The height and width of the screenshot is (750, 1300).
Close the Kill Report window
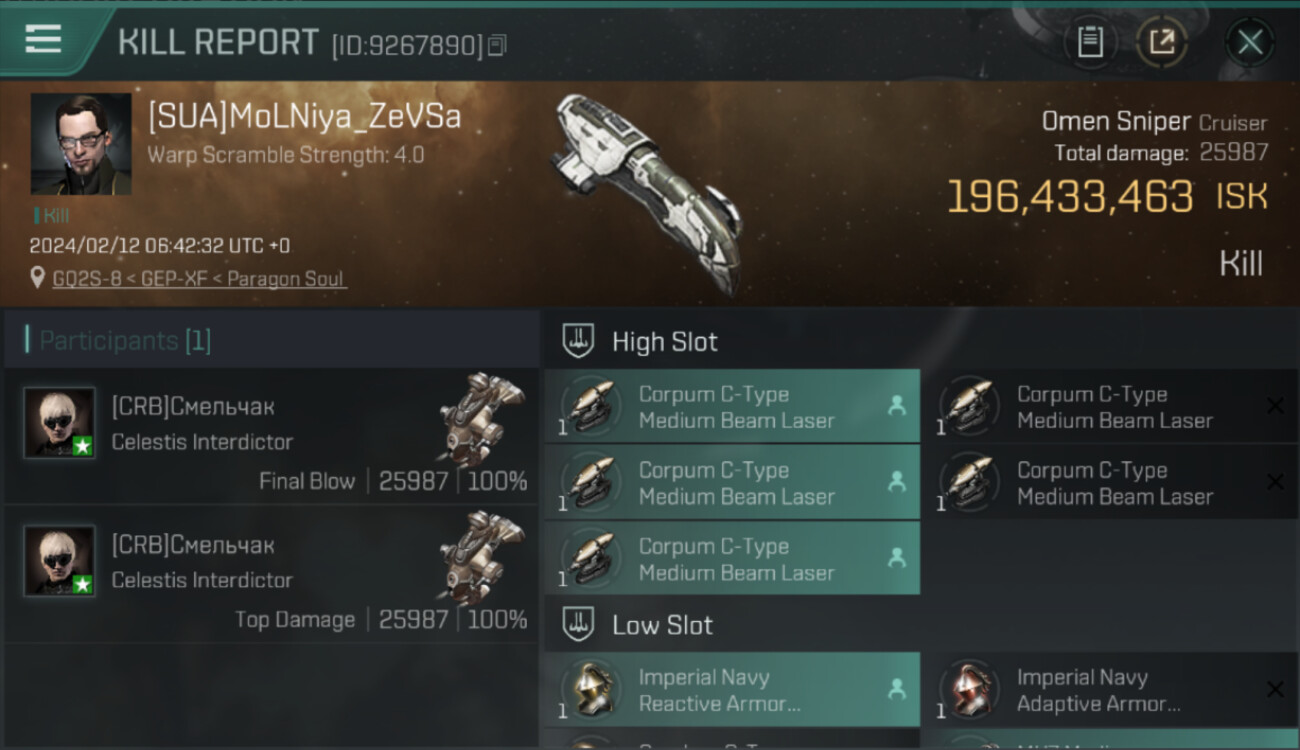[1250, 42]
